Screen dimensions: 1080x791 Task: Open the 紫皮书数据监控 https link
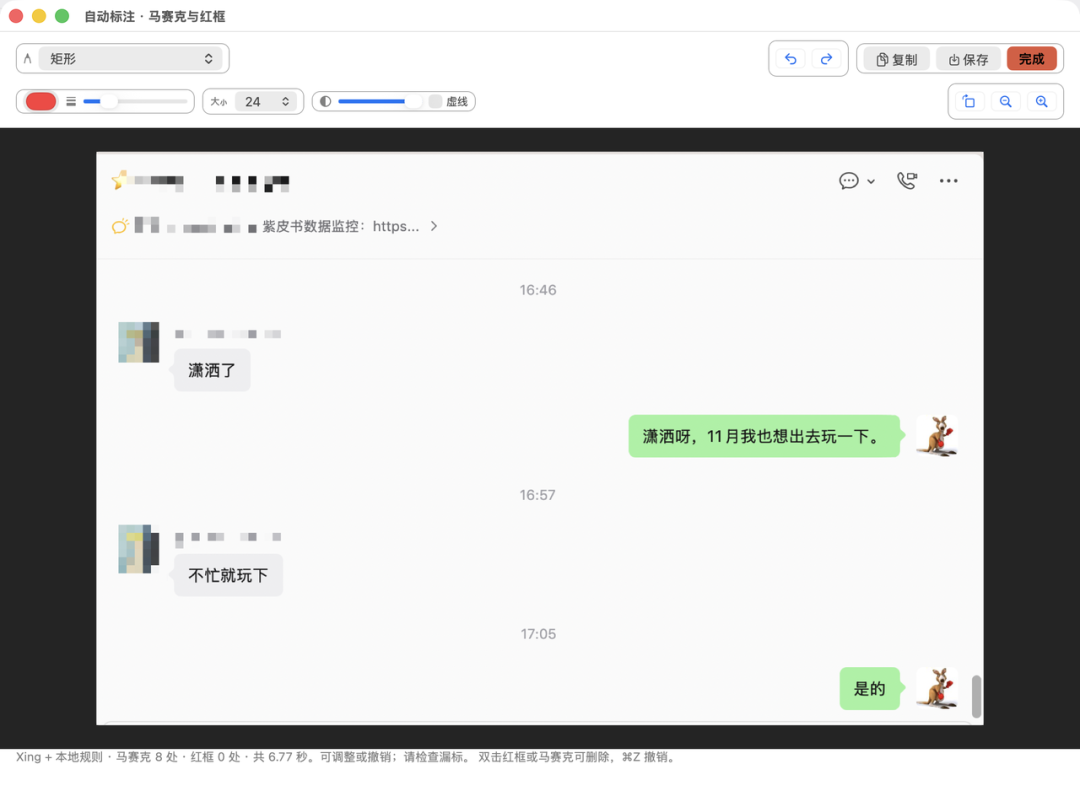340,226
